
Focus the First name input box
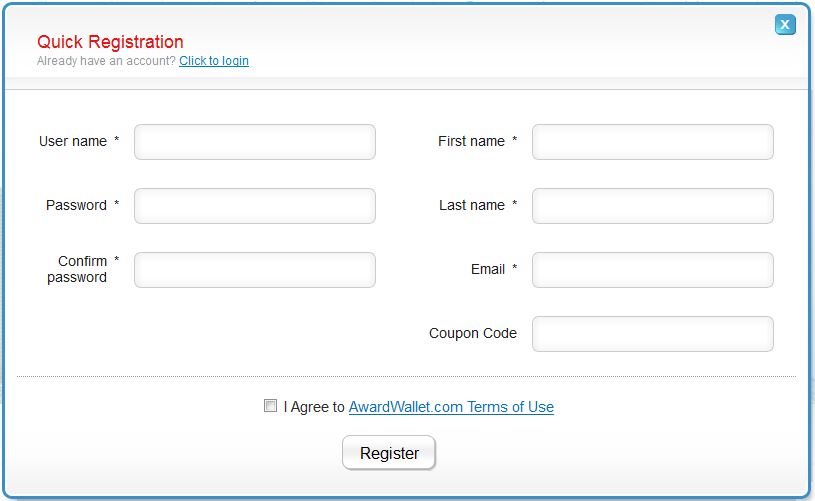click(x=653, y=142)
